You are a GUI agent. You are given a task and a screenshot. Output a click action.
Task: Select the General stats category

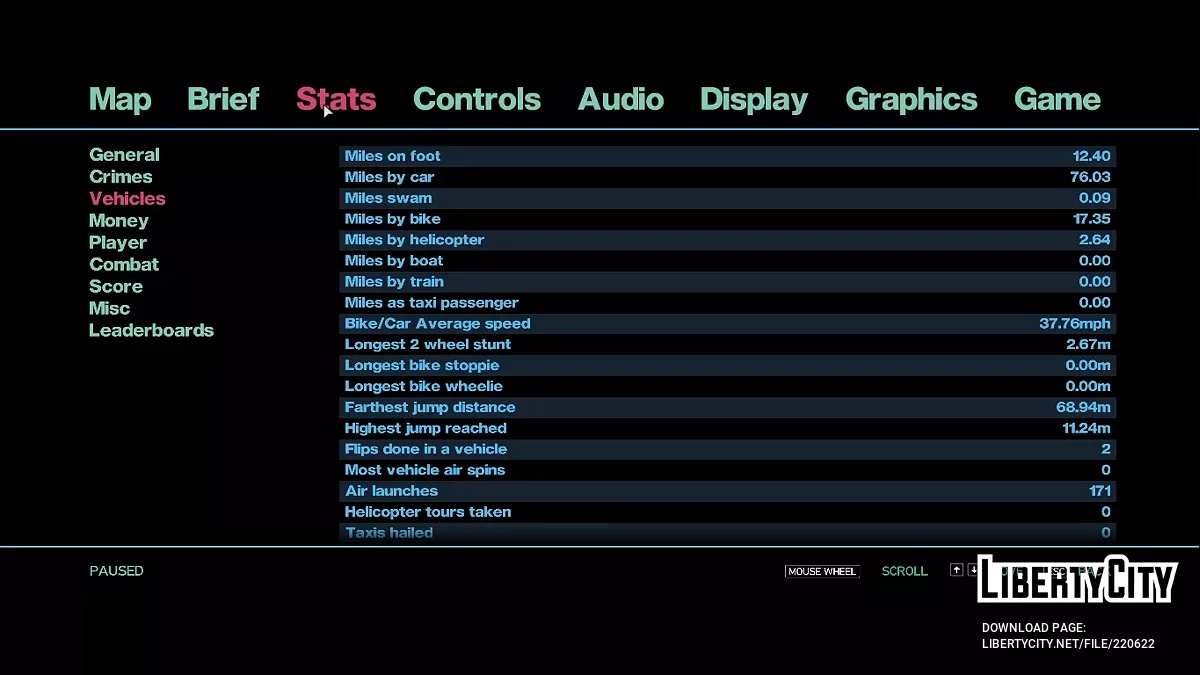coord(124,155)
